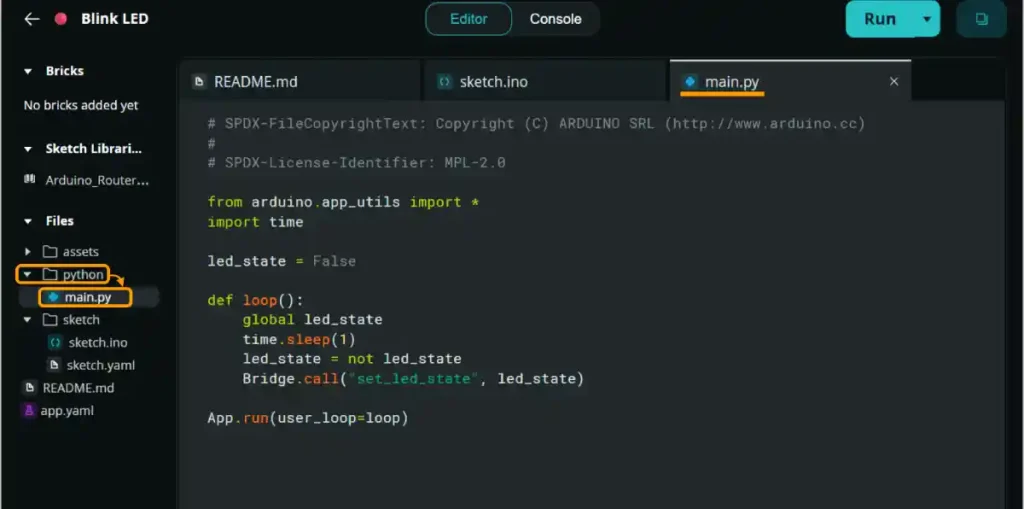Click the assets folder label

tap(80, 252)
